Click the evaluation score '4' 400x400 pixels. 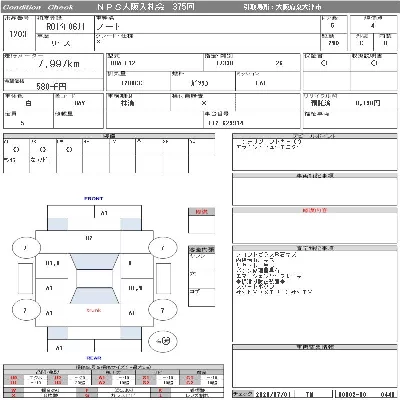[x=373, y=25]
